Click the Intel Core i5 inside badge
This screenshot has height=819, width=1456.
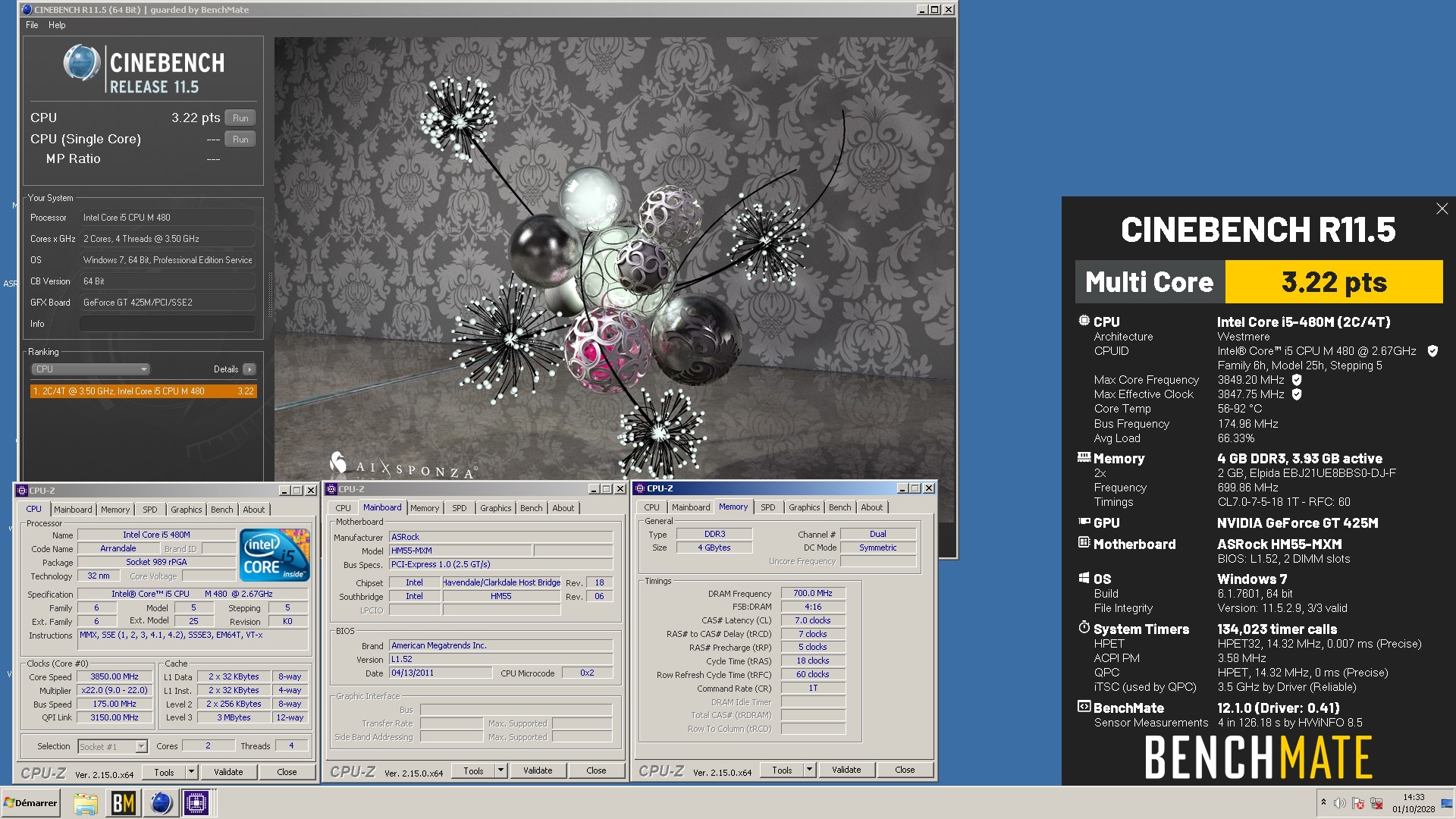(x=275, y=555)
